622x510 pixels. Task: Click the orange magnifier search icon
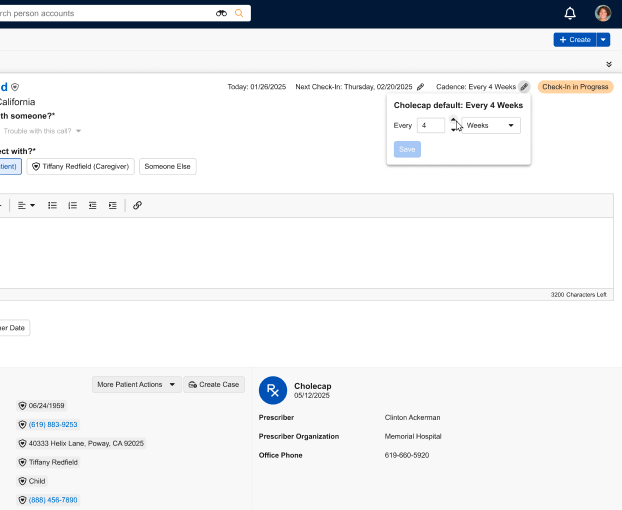pos(238,14)
